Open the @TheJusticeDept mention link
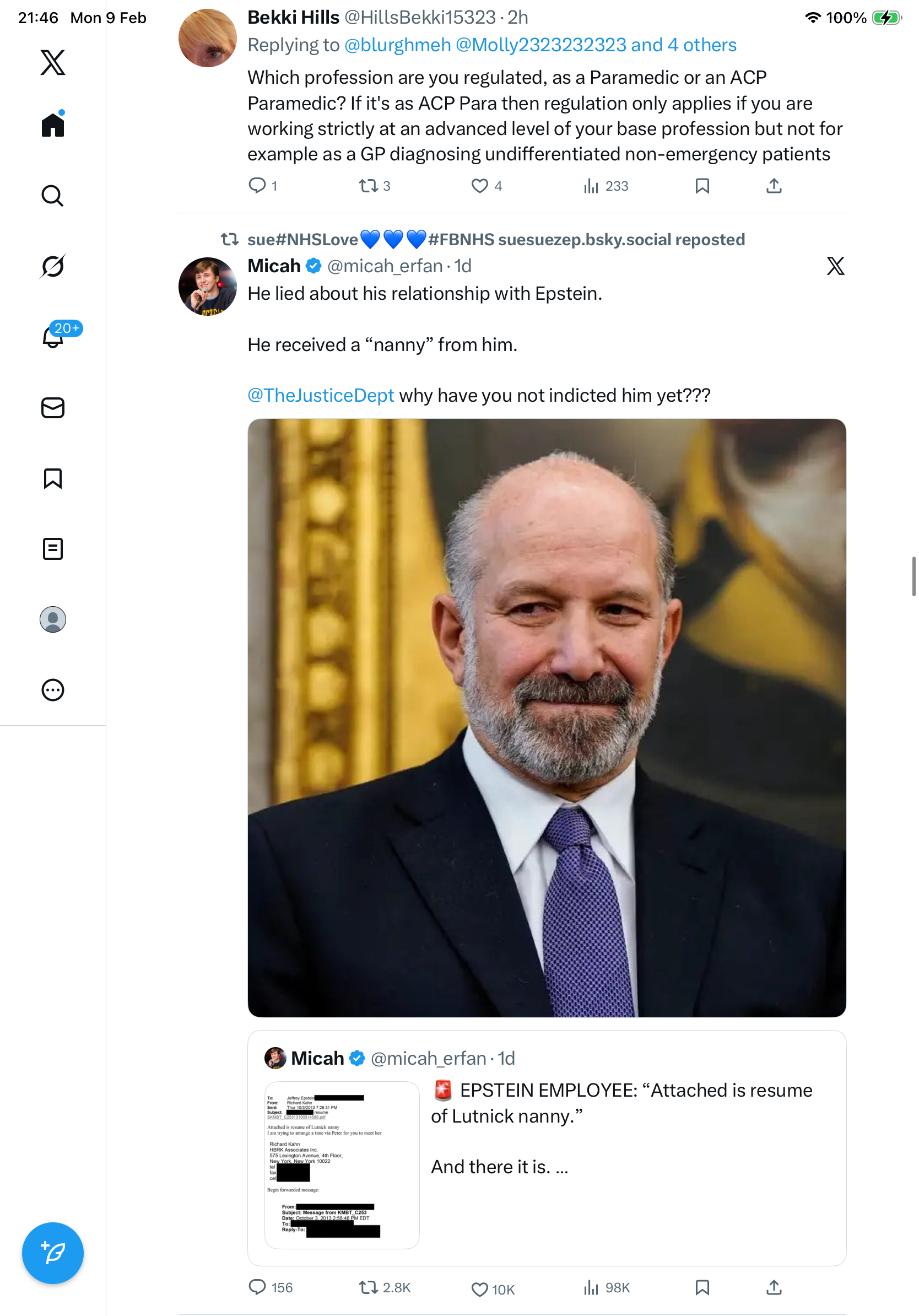 (320, 396)
